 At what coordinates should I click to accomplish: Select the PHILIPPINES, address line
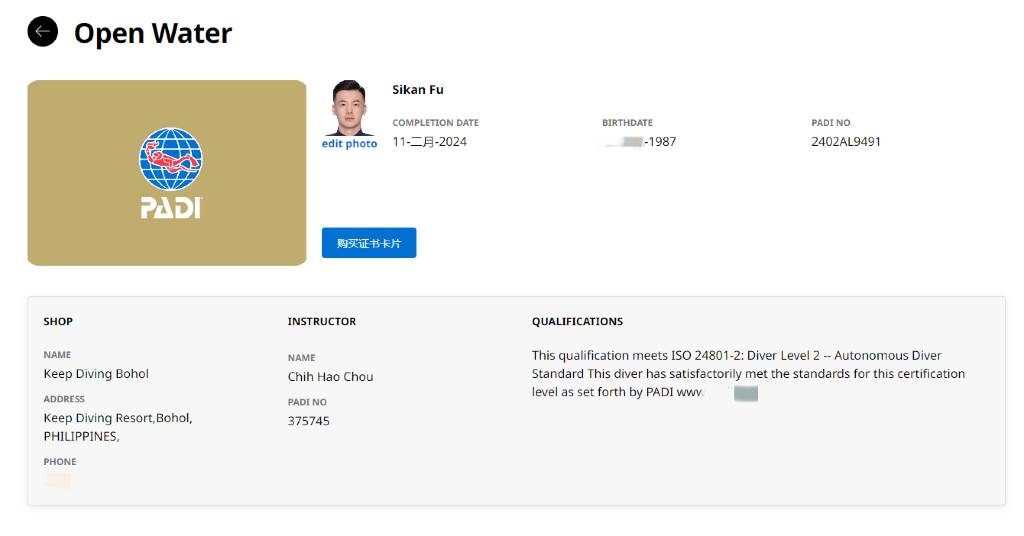[82, 436]
